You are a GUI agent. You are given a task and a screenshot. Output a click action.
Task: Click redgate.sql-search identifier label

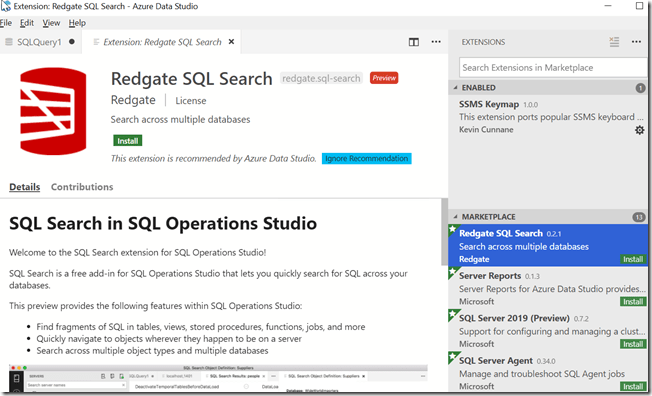(321, 78)
